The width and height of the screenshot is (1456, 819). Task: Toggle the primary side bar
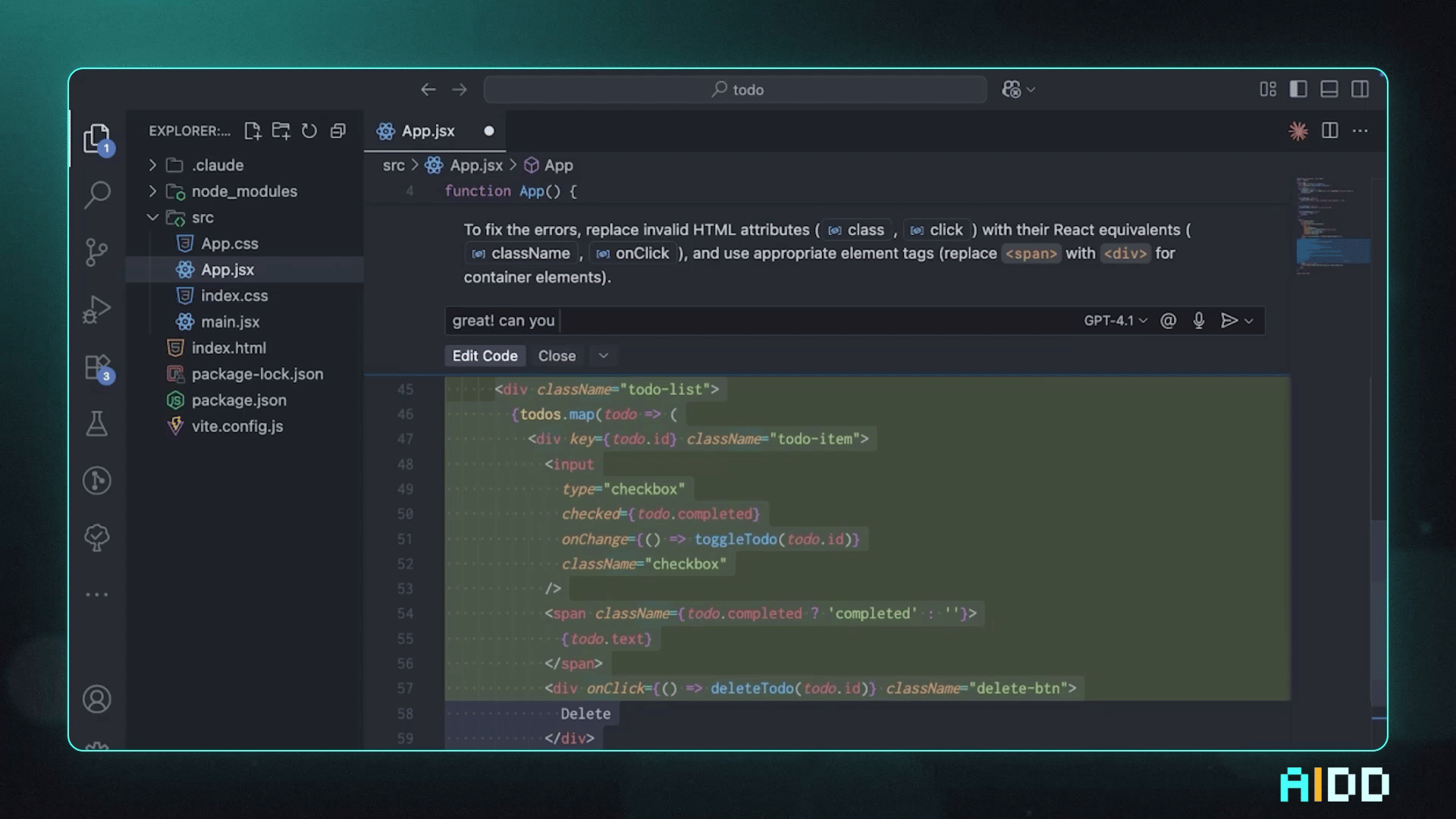click(x=1298, y=89)
